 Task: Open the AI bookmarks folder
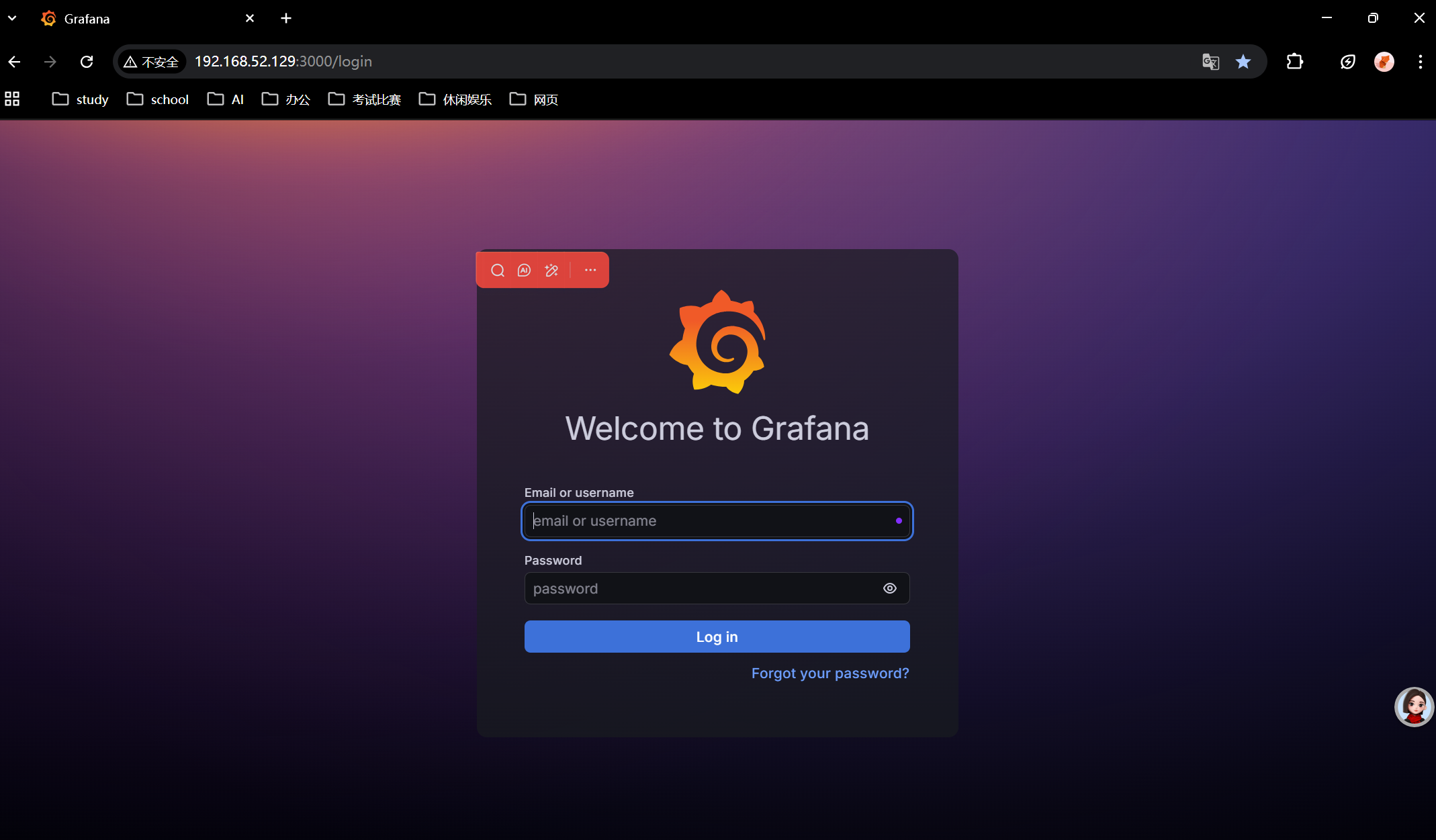coord(226,99)
